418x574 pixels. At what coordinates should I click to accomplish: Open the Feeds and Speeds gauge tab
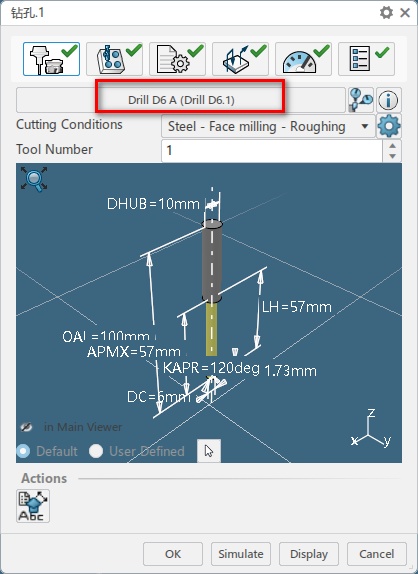click(x=303, y=59)
